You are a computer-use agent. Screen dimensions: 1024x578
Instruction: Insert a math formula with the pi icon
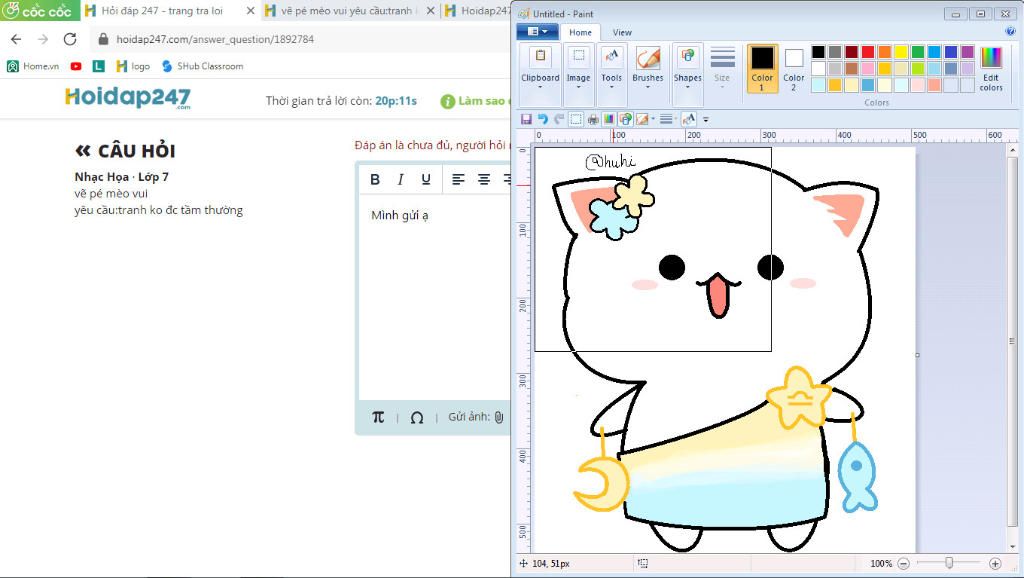[378, 417]
